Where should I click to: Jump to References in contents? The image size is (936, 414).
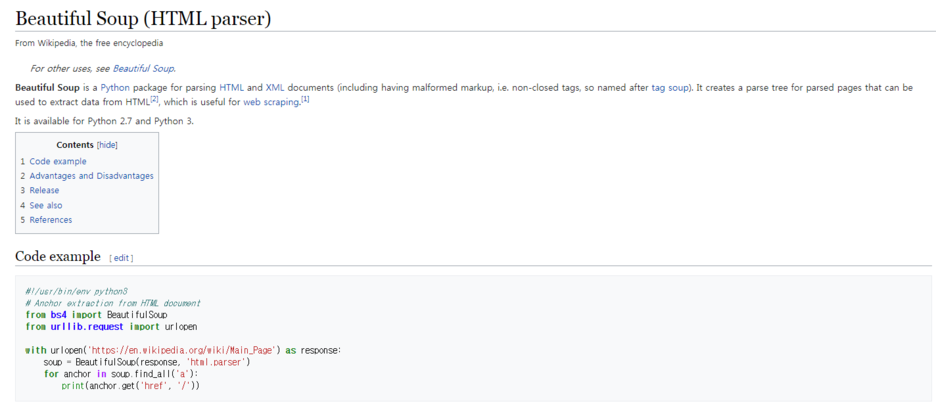click(x=51, y=220)
